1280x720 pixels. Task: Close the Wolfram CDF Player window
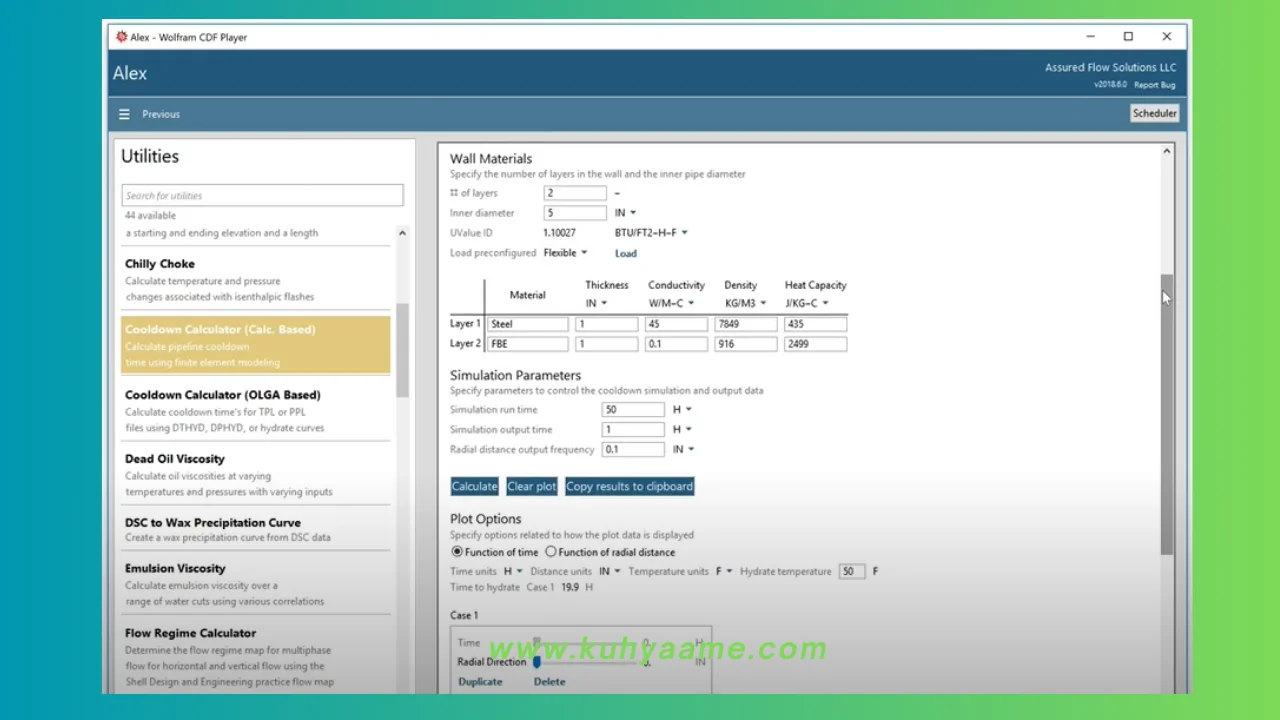coord(1167,36)
